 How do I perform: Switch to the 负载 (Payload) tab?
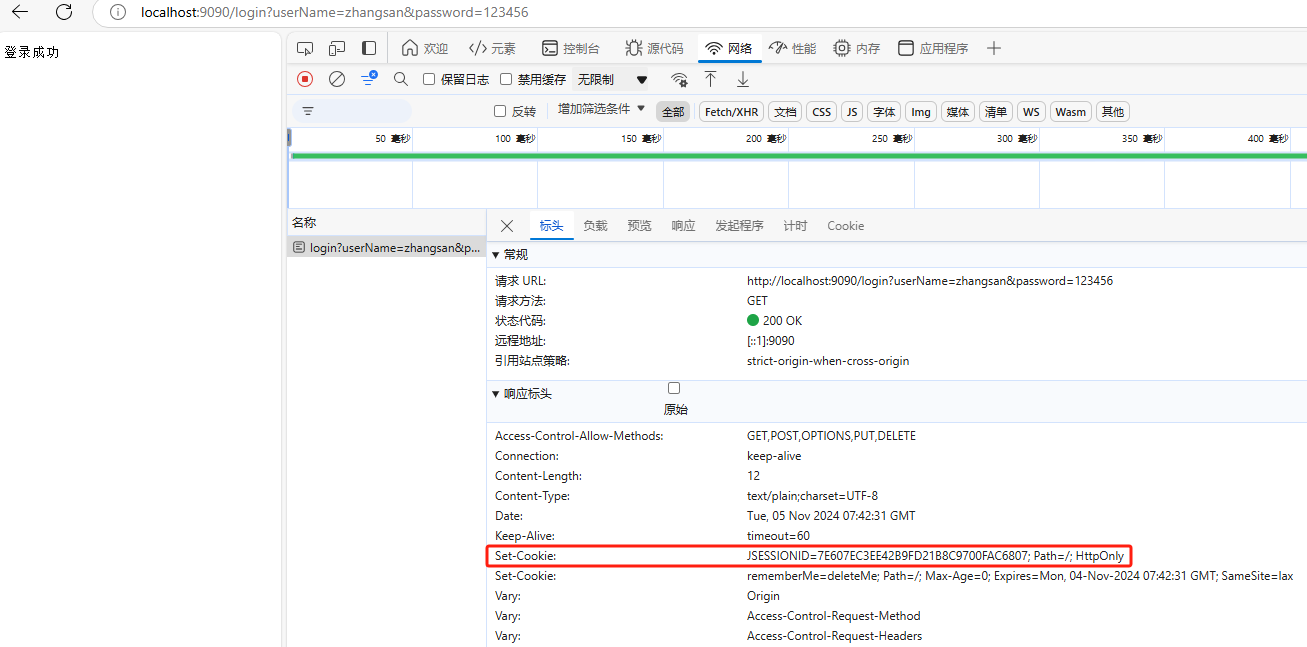595,226
